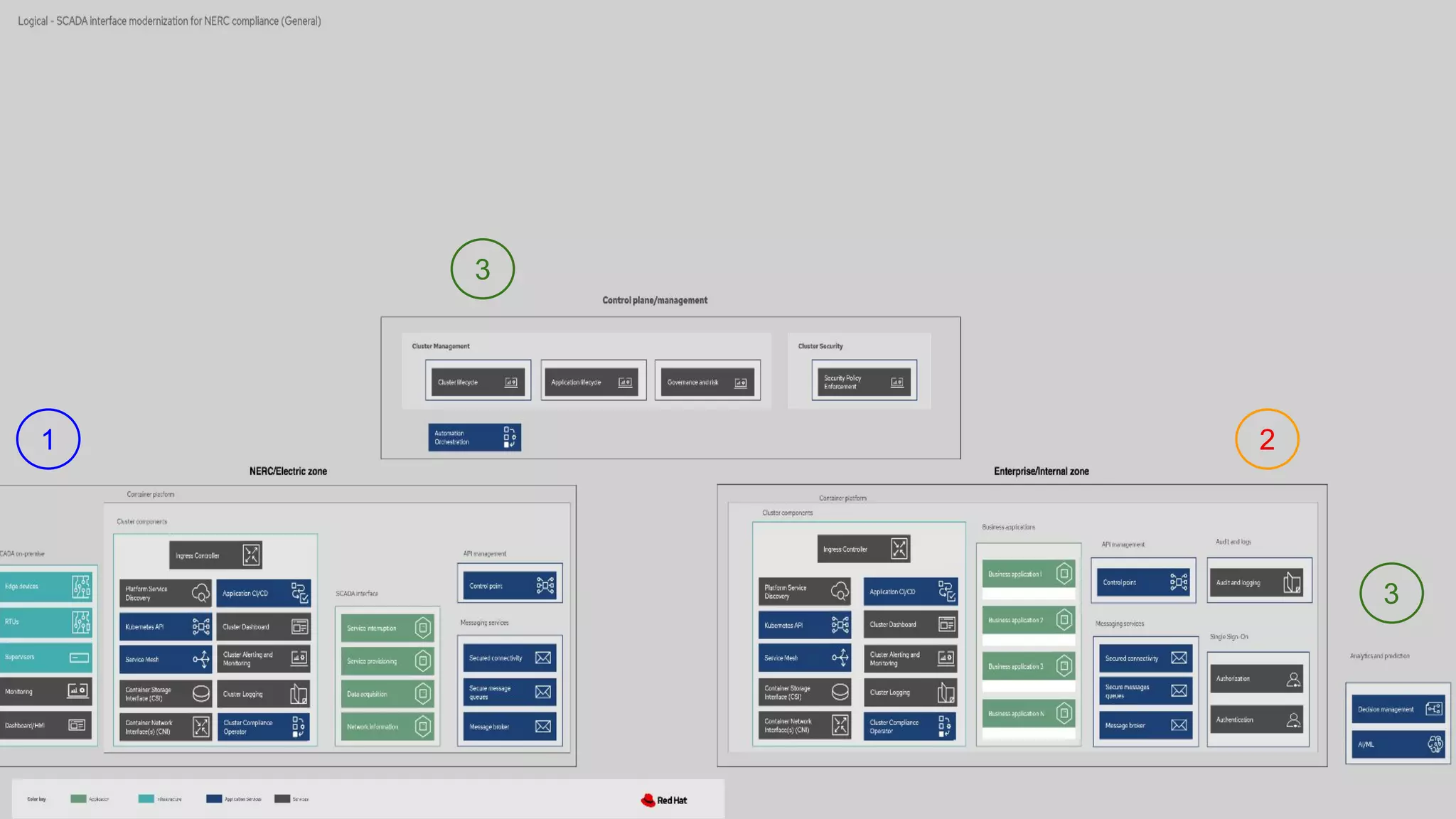Select green circle 3 above Control plane
Image resolution: width=1456 pixels, height=819 pixels.
click(x=482, y=269)
